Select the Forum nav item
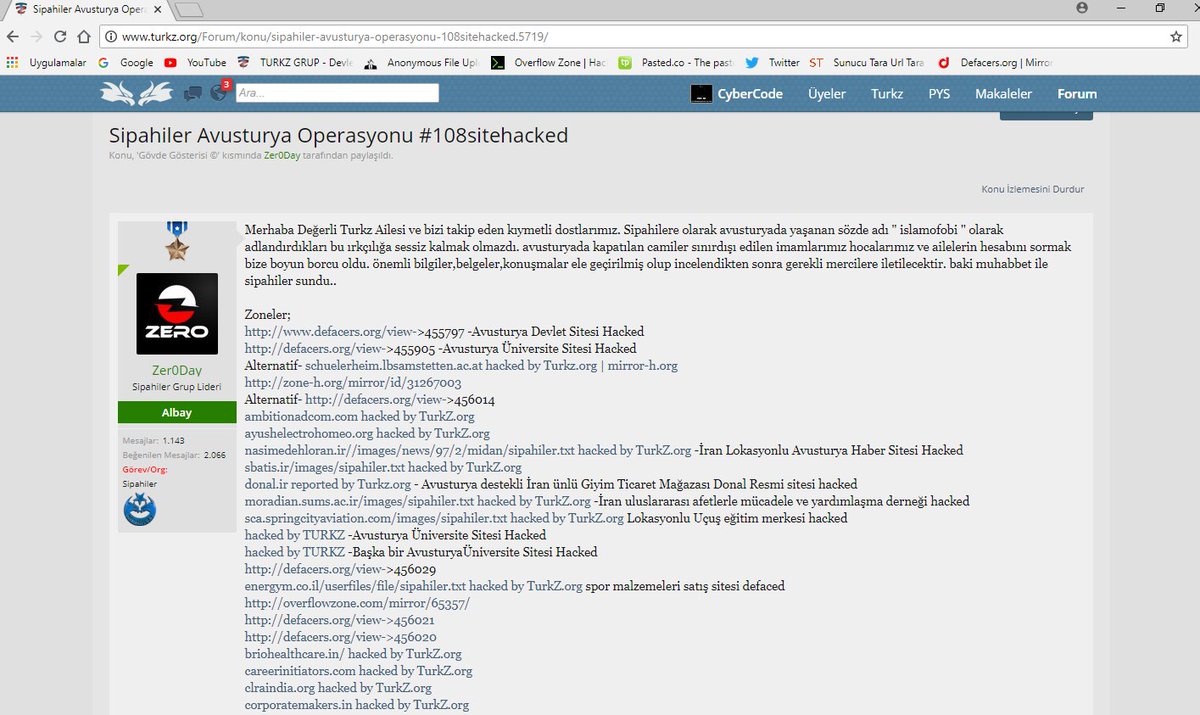The image size is (1200, 715). (x=1077, y=94)
